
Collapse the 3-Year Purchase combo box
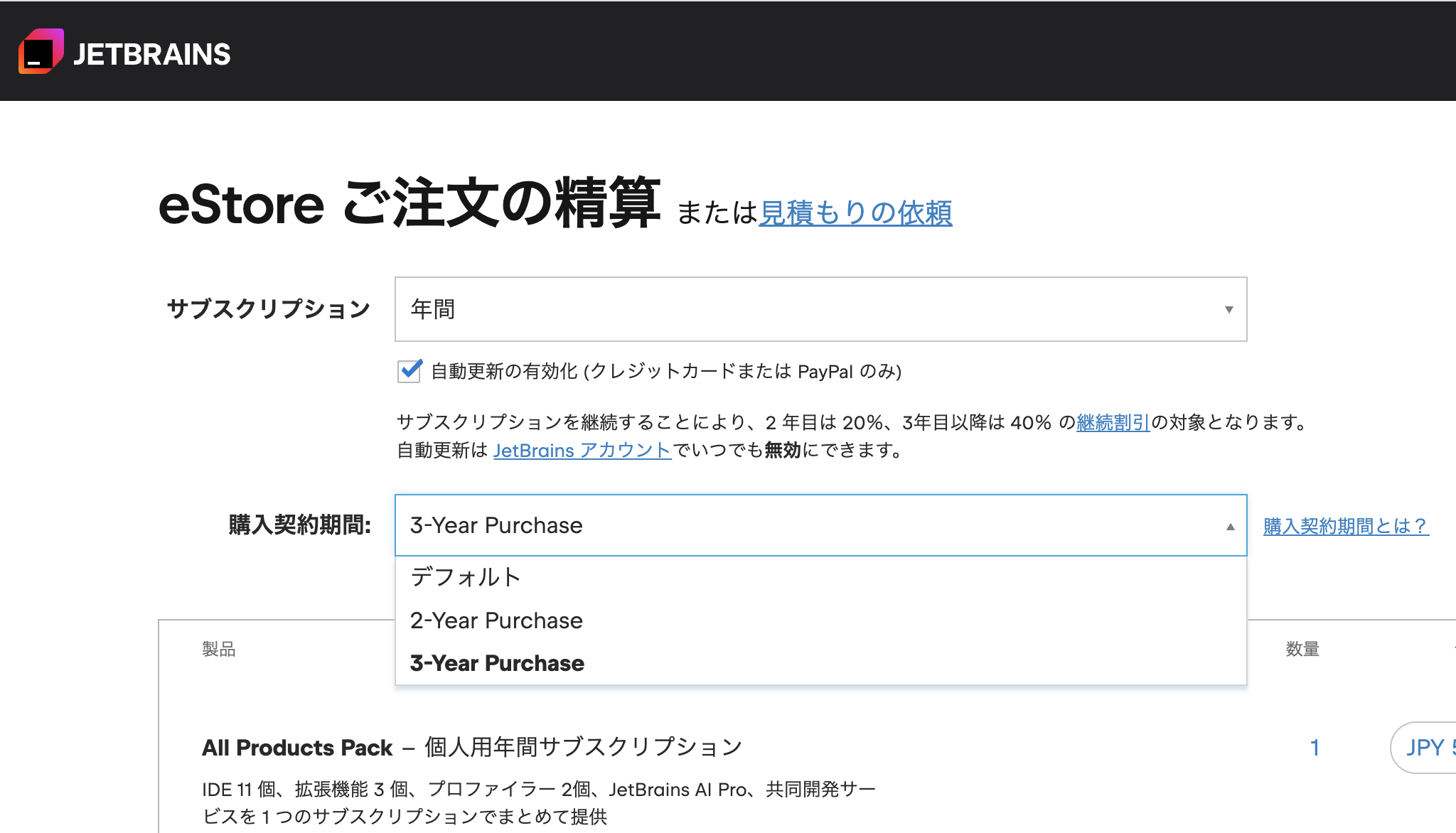click(x=821, y=525)
